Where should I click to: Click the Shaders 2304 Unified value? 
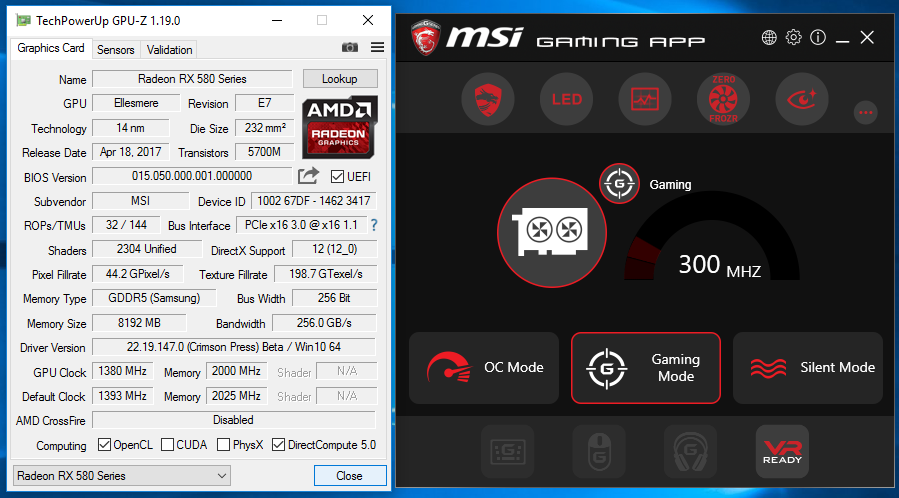pyautogui.click(x=147, y=249)
